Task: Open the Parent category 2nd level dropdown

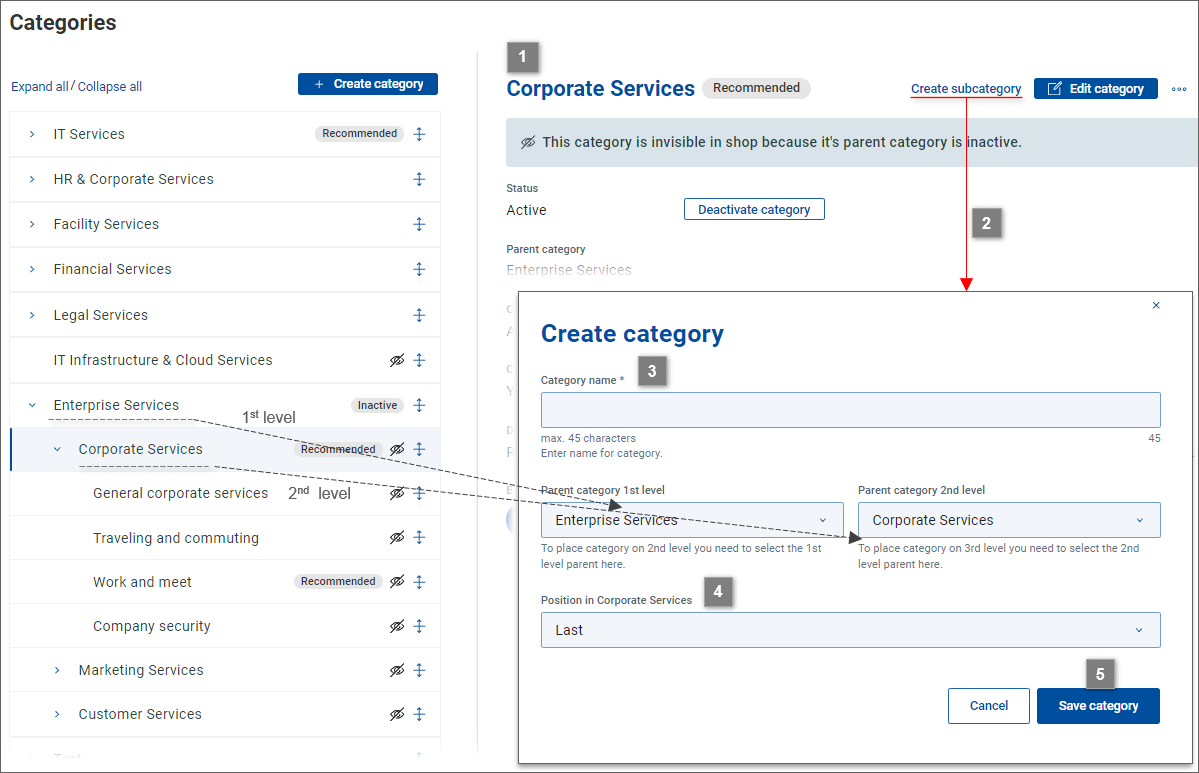Action: coord(1008,520)
